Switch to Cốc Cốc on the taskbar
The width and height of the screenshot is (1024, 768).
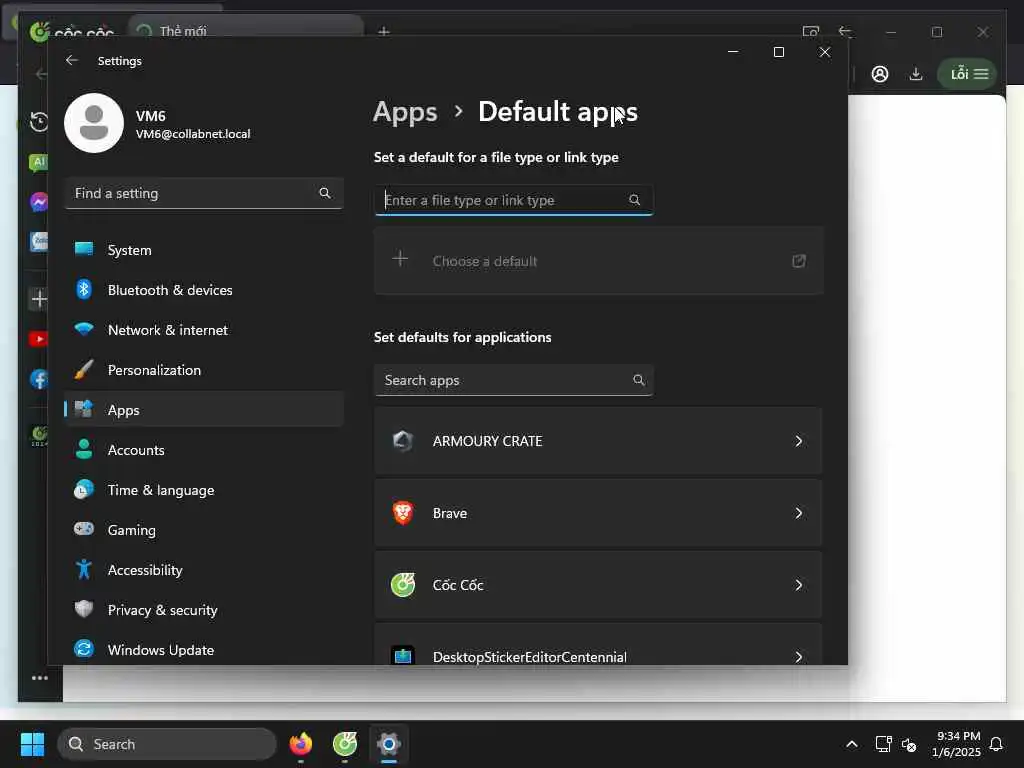click(x=345, y=744)
